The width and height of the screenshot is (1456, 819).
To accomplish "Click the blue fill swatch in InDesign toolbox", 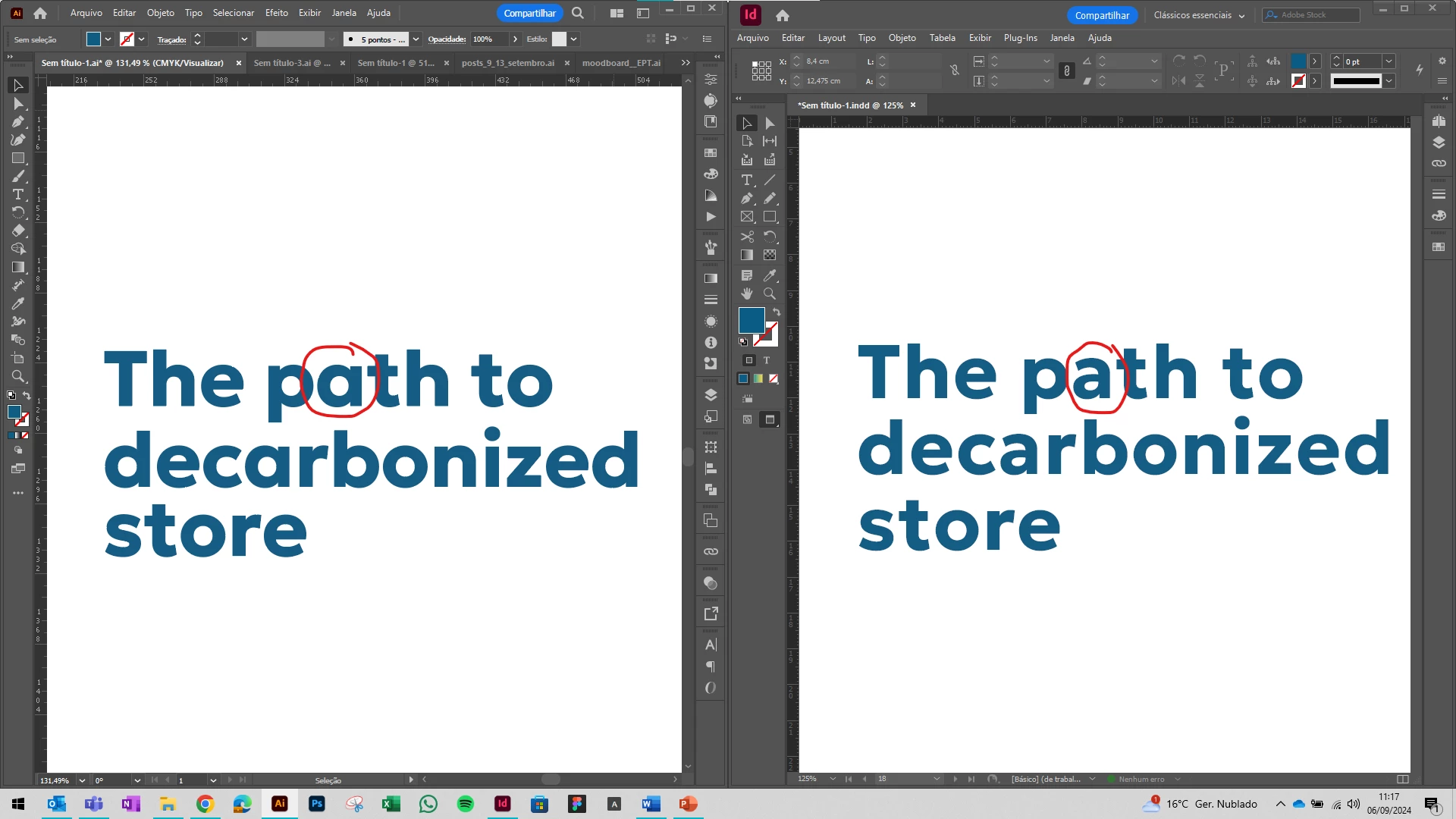I will 751,320.
